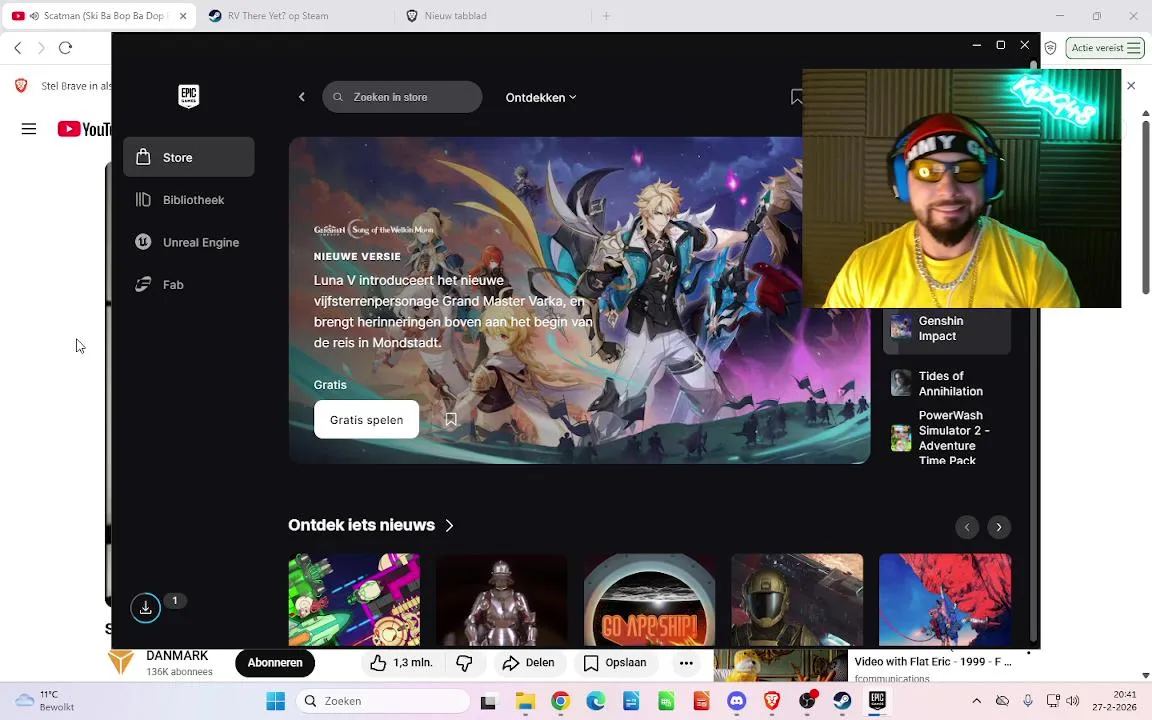Open the YouTube more actions ellipsis
The width and height of the screenshot is (1152, 720).
pos(686,663)
